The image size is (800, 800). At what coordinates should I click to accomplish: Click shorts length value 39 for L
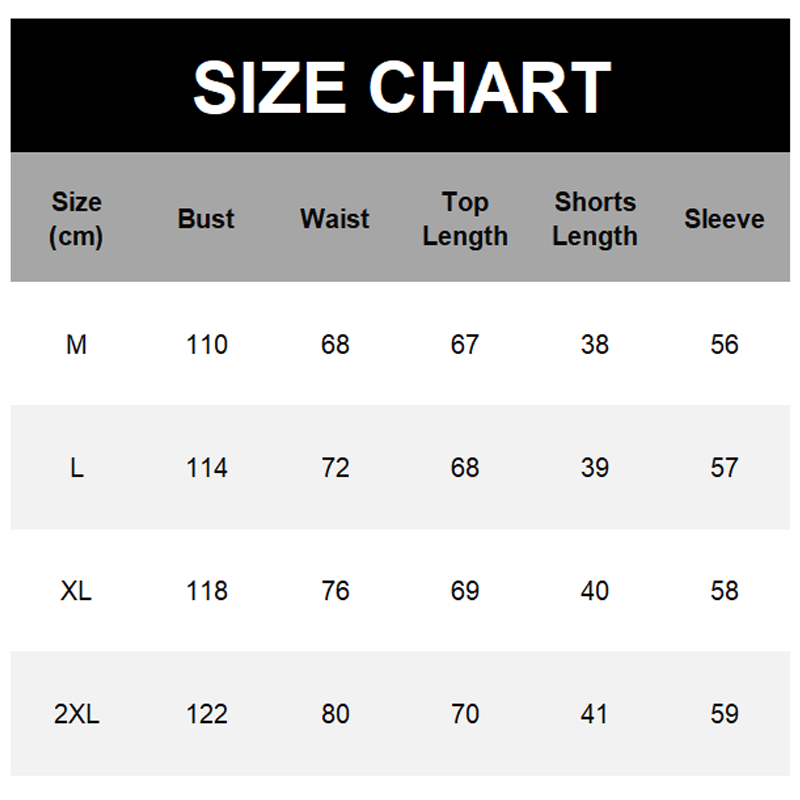pos(595,468)
